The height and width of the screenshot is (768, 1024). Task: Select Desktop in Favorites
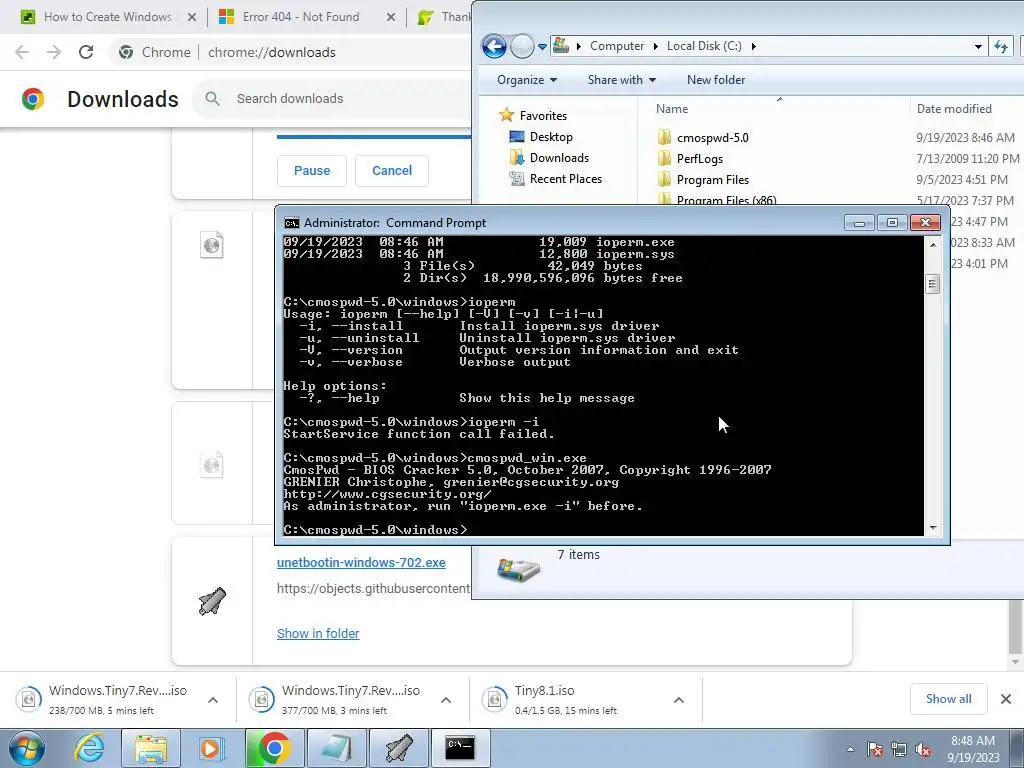[551, 136]
